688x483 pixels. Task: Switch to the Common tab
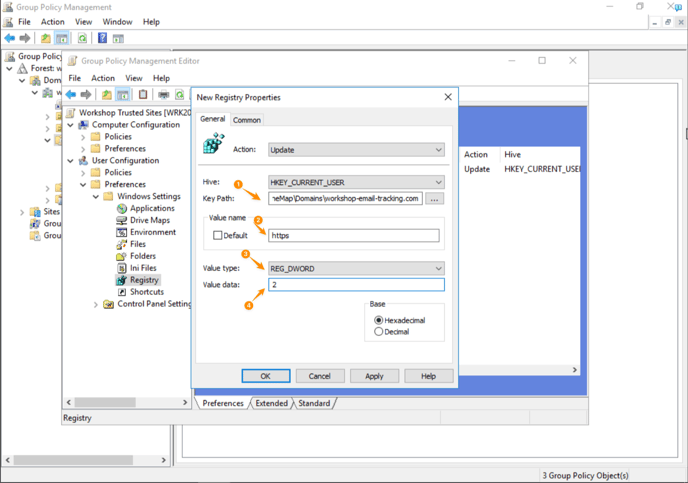point(247,120)
